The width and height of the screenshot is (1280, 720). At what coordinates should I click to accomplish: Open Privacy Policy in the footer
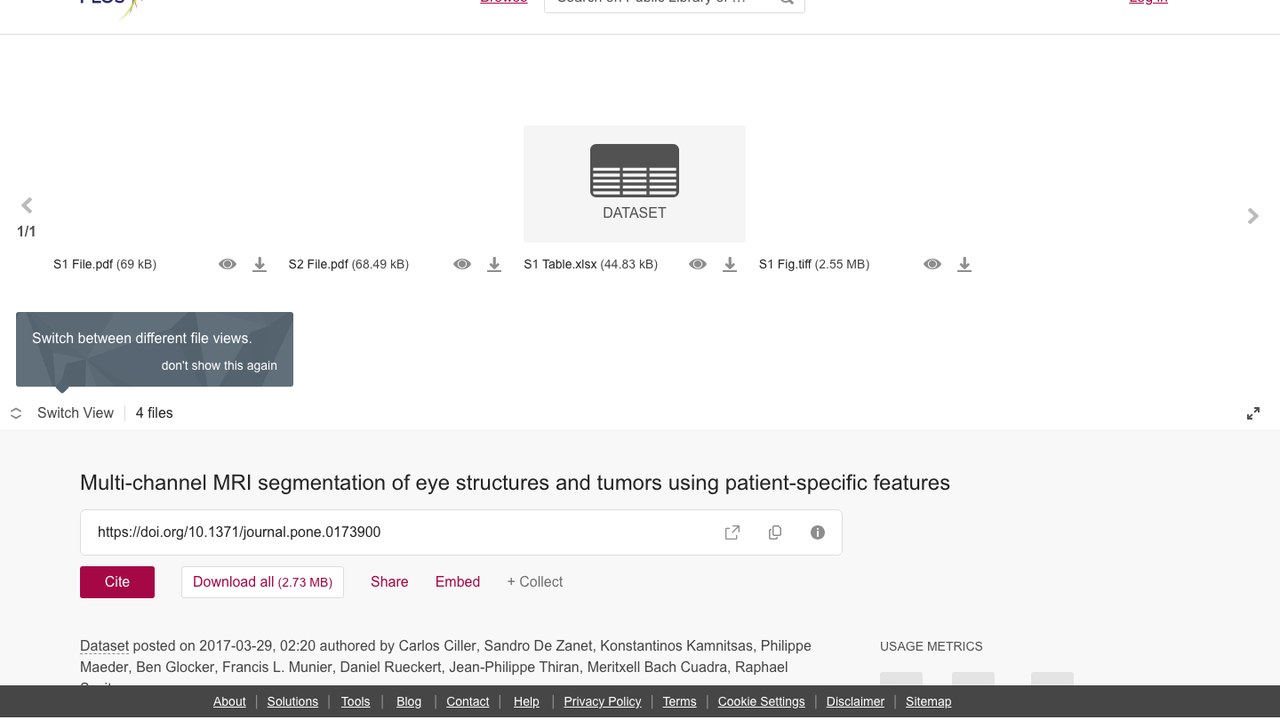[x=602, y=702]
